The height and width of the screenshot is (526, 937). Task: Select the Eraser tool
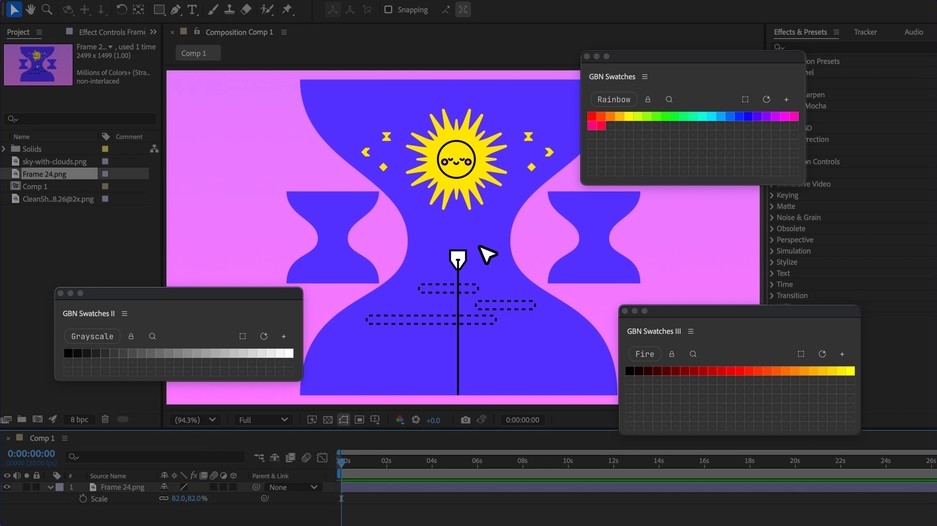(246, 9)
